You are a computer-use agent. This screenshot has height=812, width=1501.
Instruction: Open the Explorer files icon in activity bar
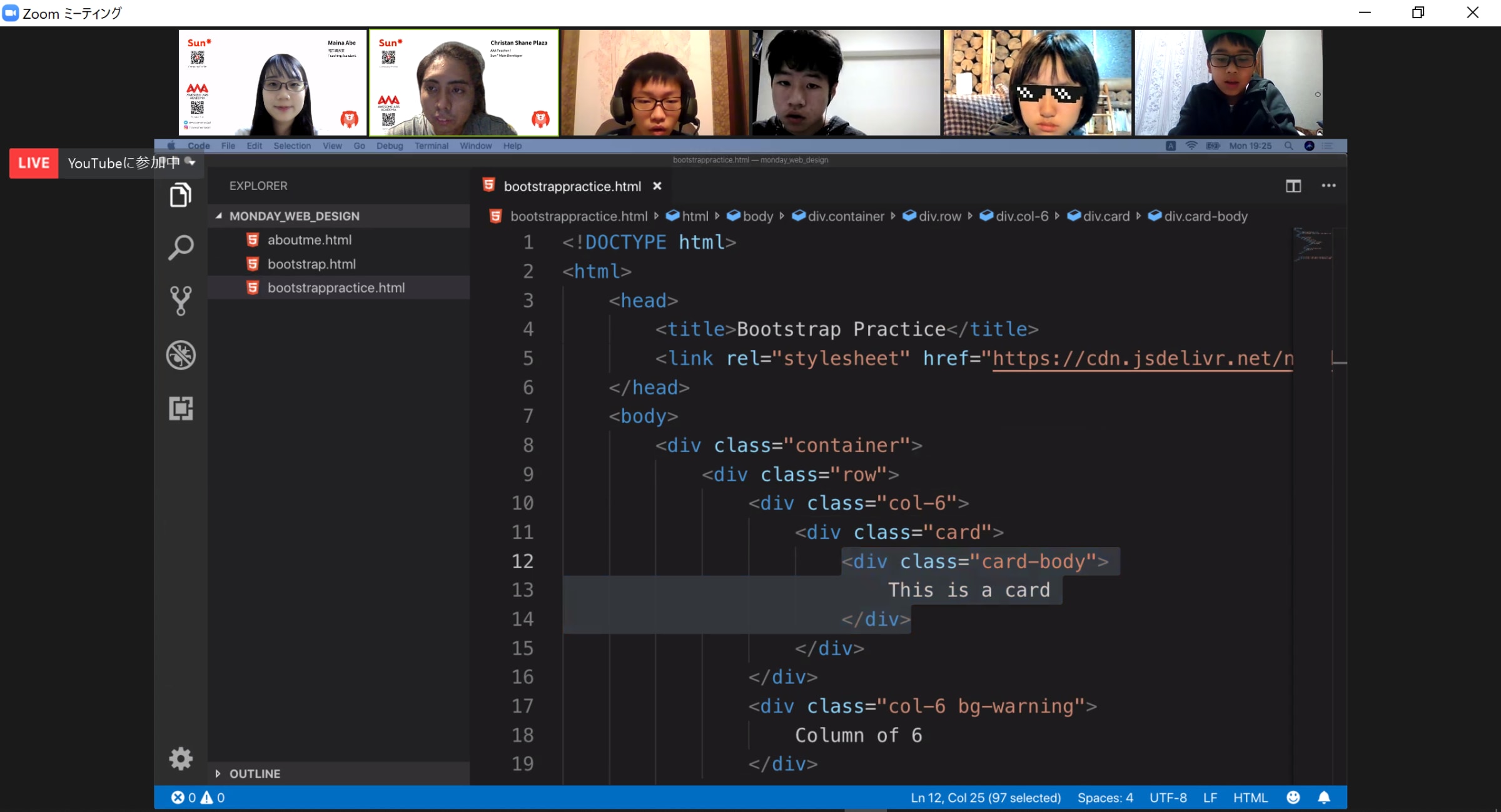181,195
